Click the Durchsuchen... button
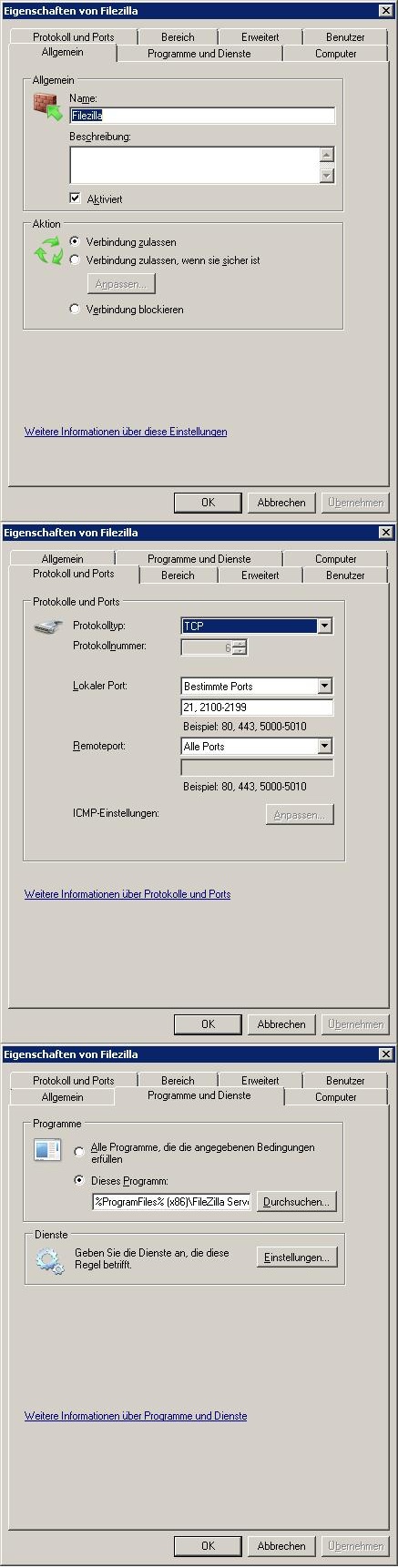This screenshot has height=1568, width=398. [296, 1202]
